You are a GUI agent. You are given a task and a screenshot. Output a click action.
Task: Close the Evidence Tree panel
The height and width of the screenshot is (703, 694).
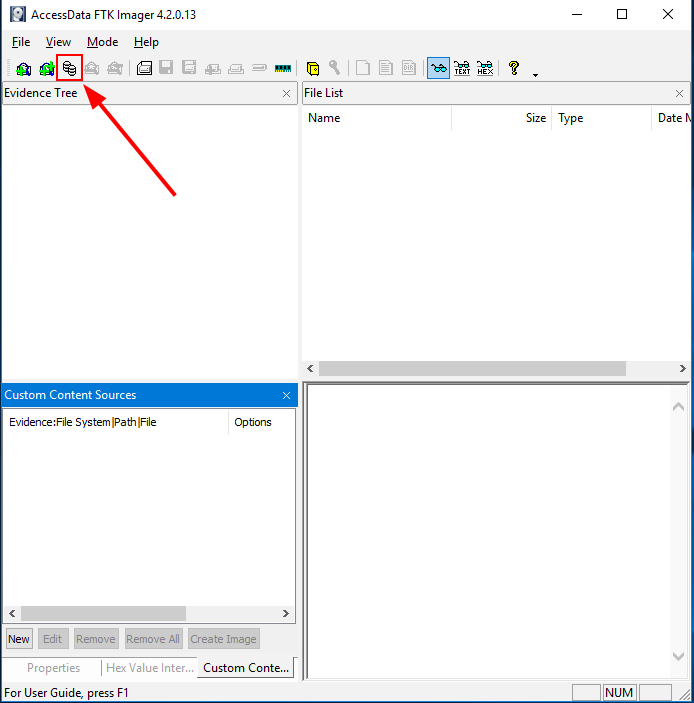286,93
